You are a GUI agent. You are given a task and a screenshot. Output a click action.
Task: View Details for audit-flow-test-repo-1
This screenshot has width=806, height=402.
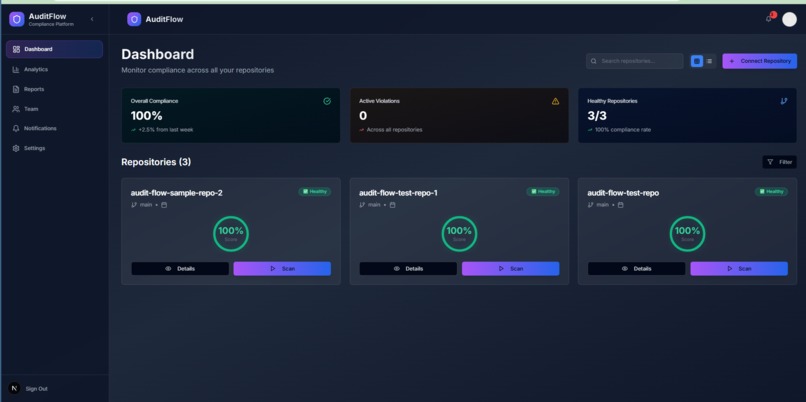[x=408, y=269]
